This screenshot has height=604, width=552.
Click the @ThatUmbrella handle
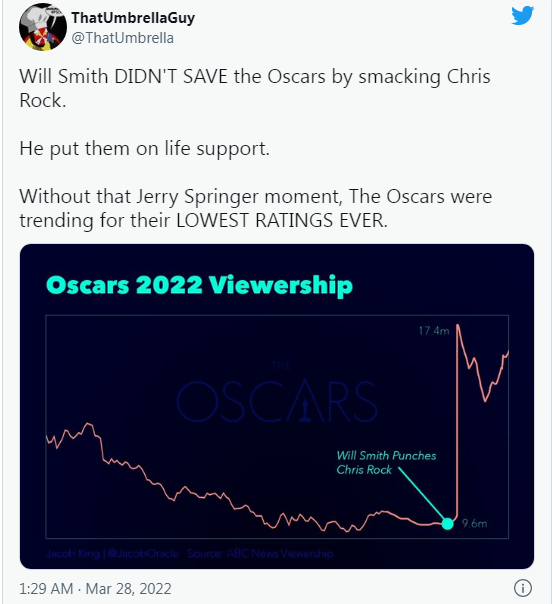coord(123,38)
